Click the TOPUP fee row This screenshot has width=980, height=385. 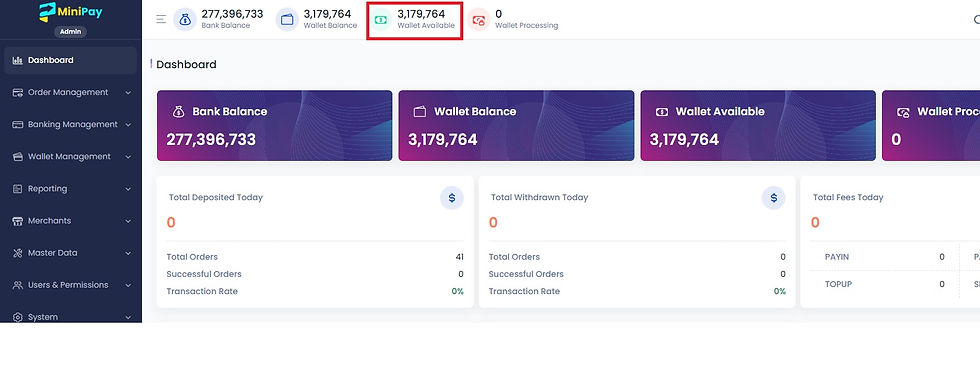pos(884,284)
